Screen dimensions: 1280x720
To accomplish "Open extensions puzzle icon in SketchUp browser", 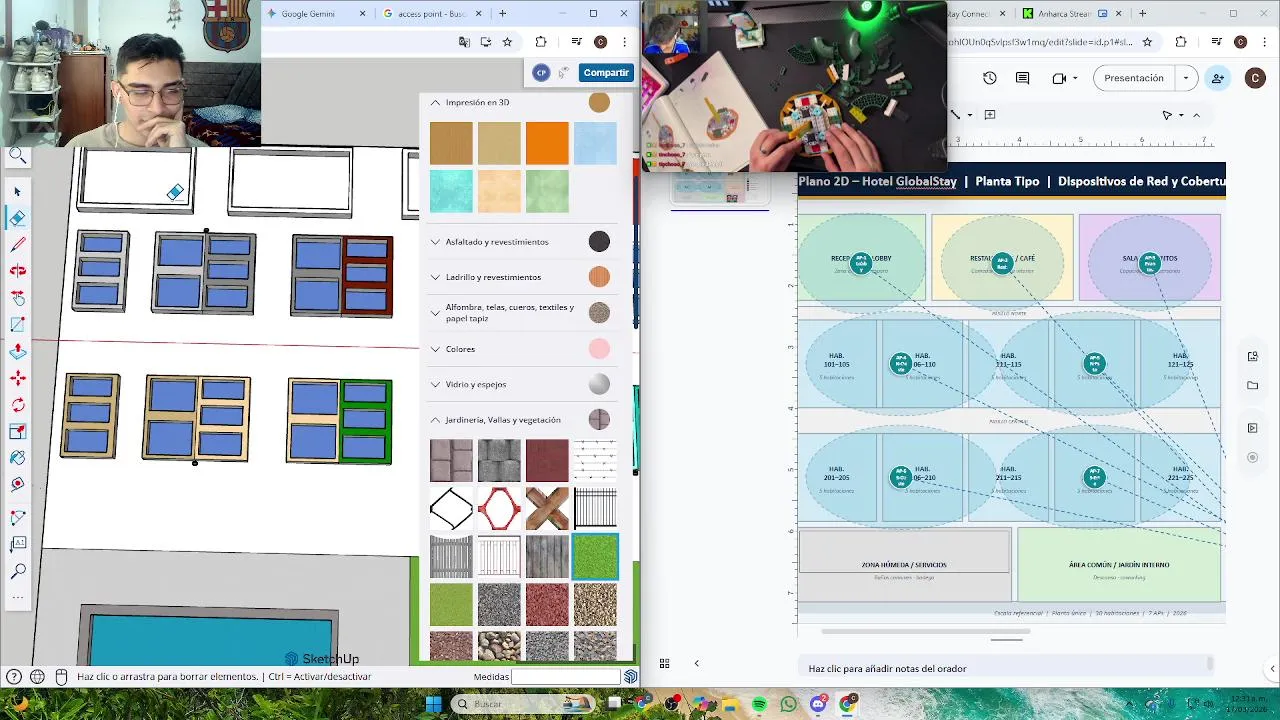I will click(x=541, y=42).
